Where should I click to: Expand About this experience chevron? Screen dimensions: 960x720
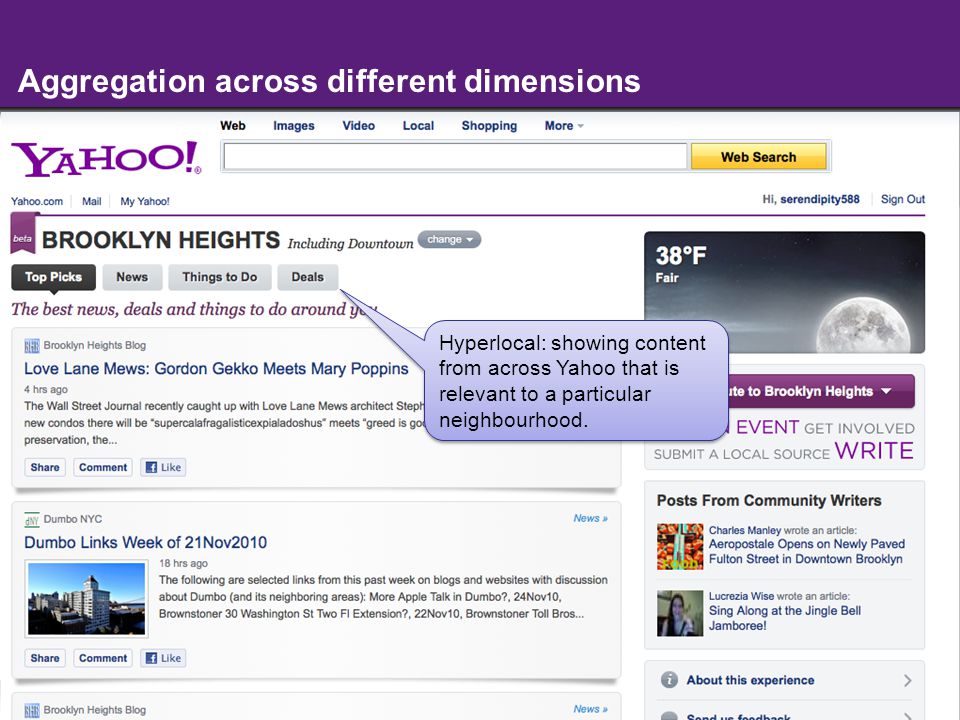click(x=907, y=680)
